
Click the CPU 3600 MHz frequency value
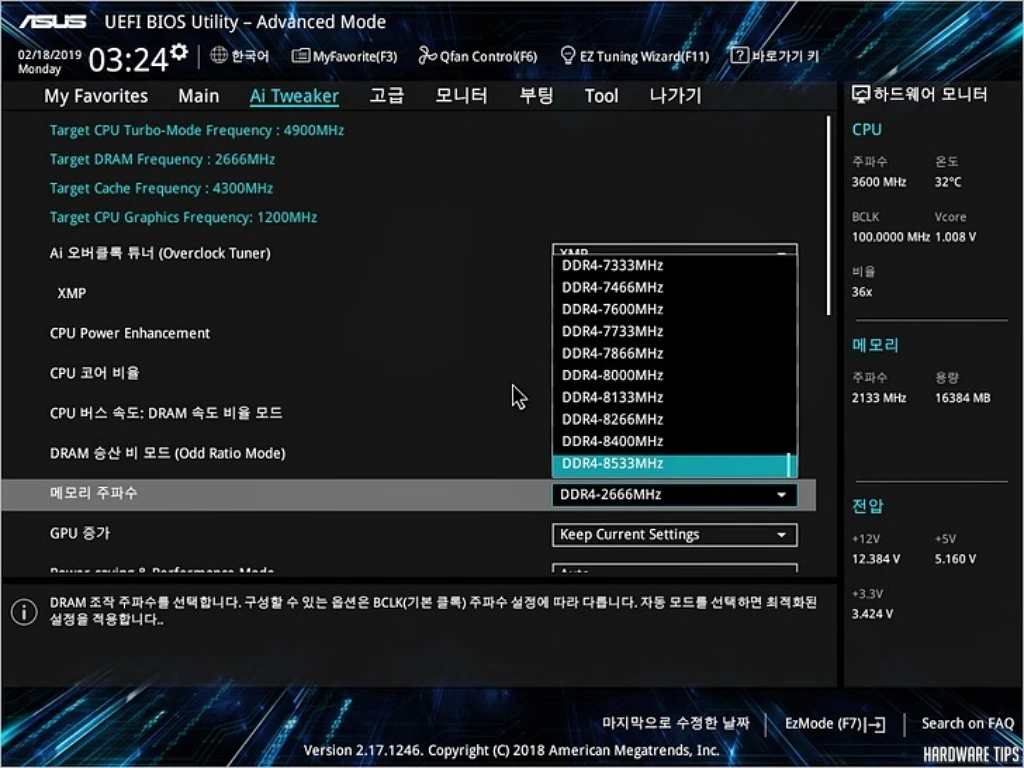(879, 182)
